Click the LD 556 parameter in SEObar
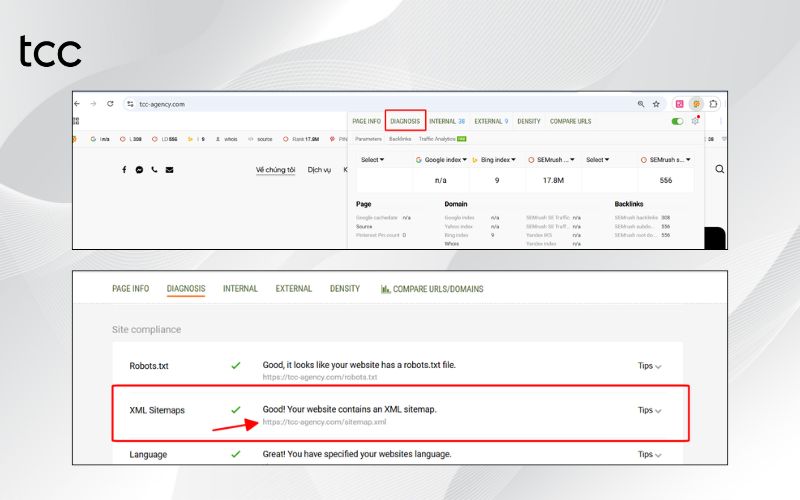 coord(165,139)
